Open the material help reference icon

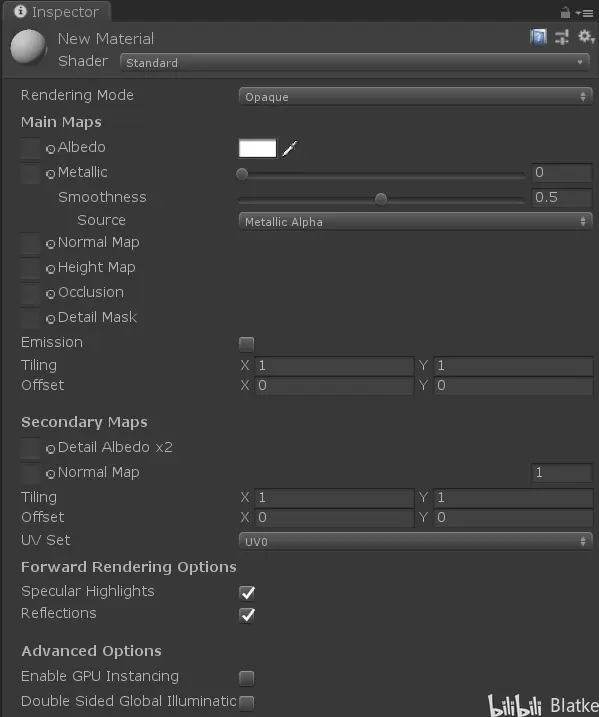(x=538, y=37)
